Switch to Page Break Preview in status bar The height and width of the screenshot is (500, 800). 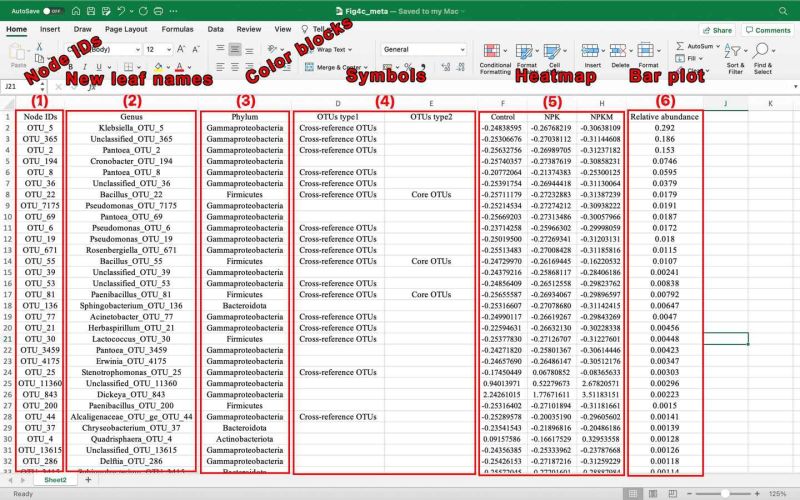pyautogui.click(x=672, y=493)
